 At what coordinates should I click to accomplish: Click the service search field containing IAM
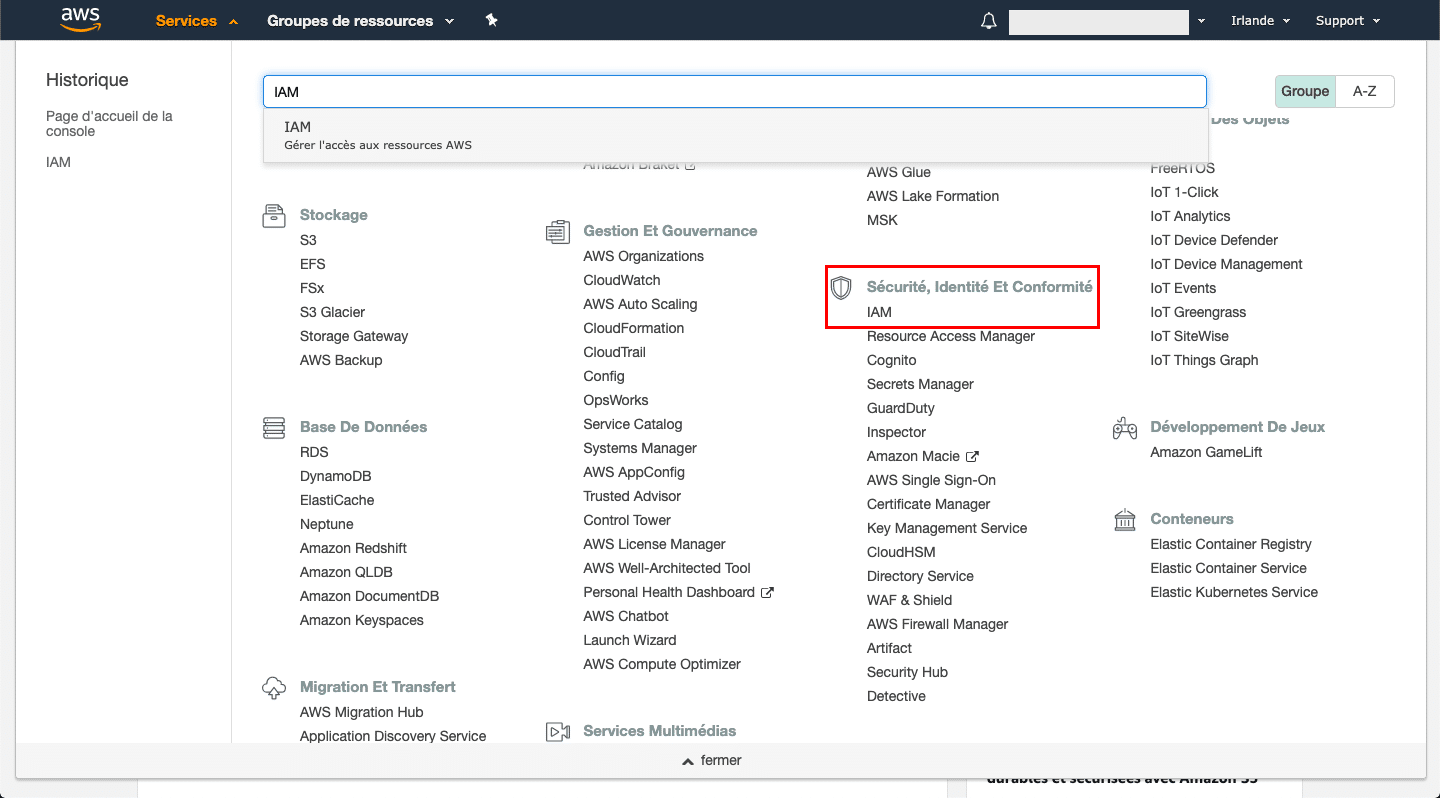point(735,92)
